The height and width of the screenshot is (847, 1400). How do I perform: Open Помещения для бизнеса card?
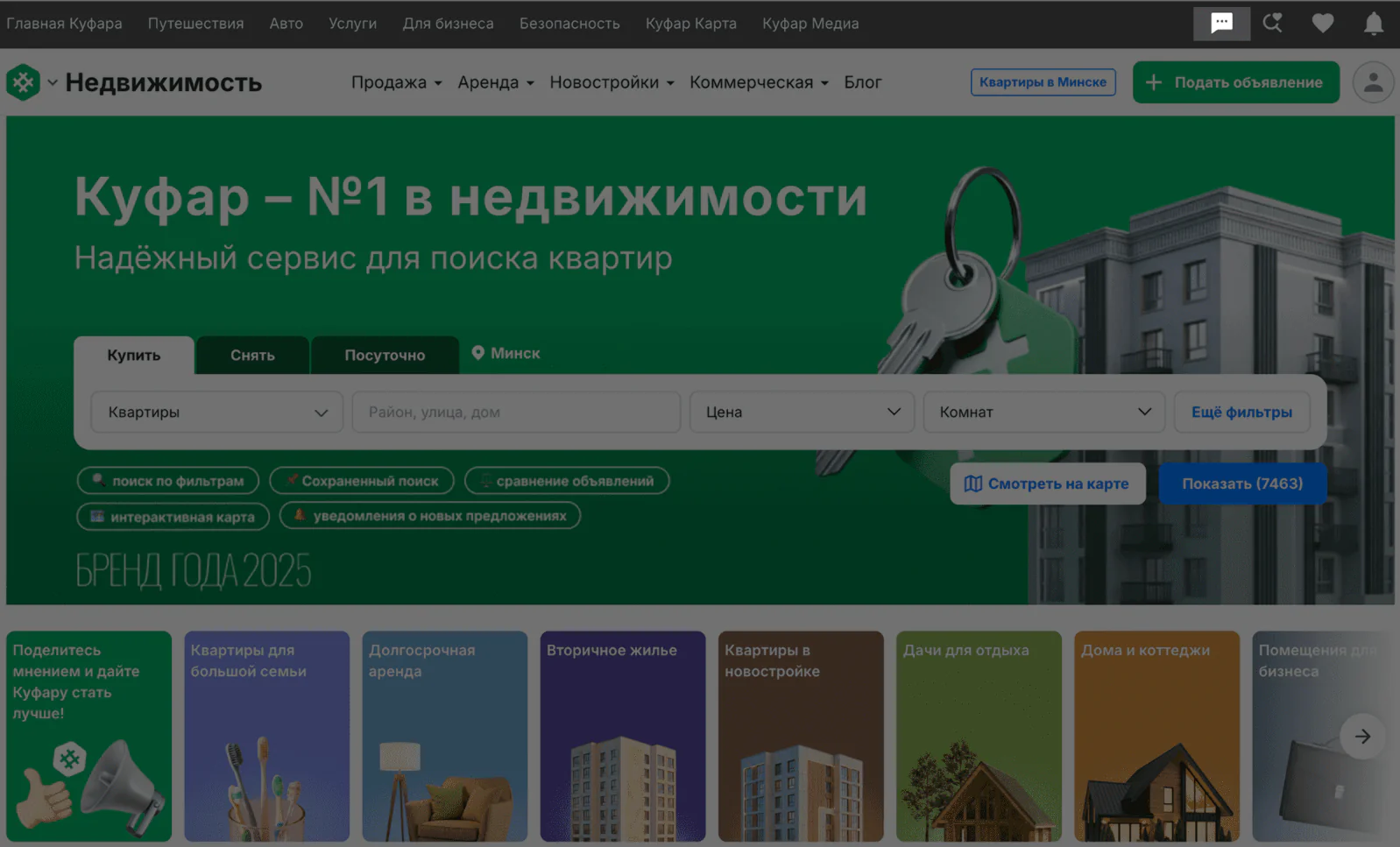(x=1322, y=737)
